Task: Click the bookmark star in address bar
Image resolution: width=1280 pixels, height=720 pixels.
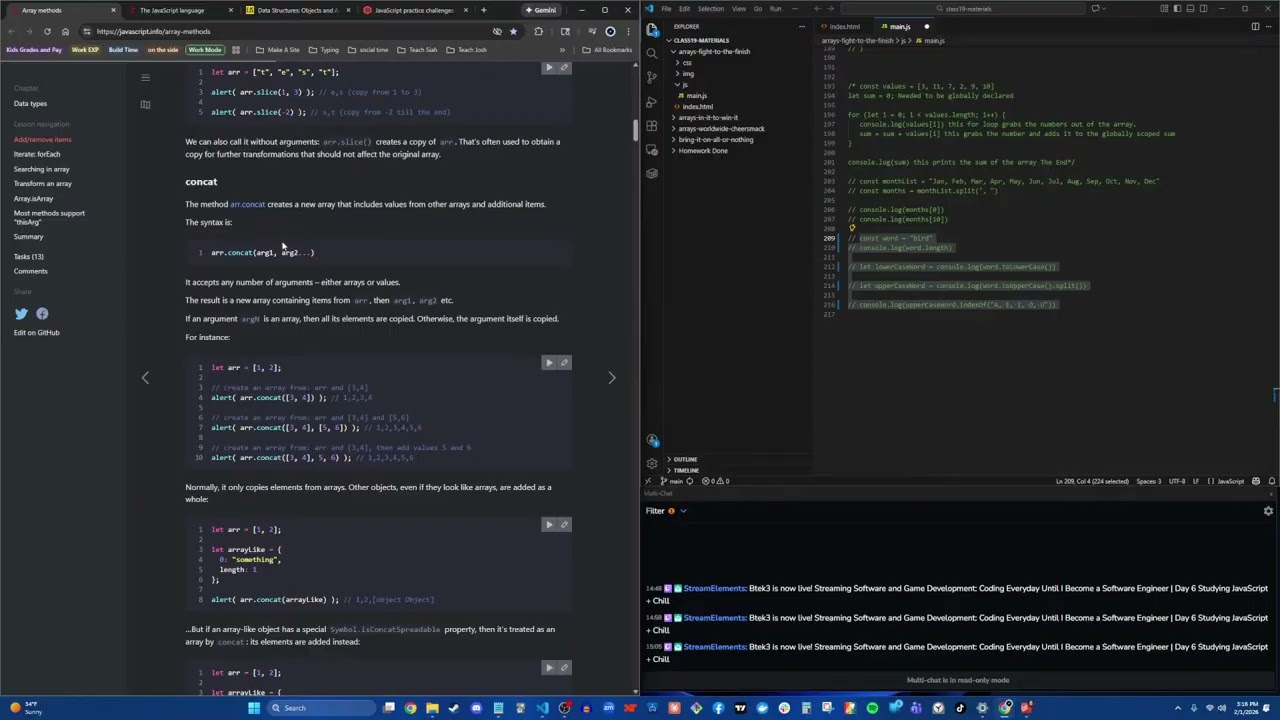Action: 513,31
